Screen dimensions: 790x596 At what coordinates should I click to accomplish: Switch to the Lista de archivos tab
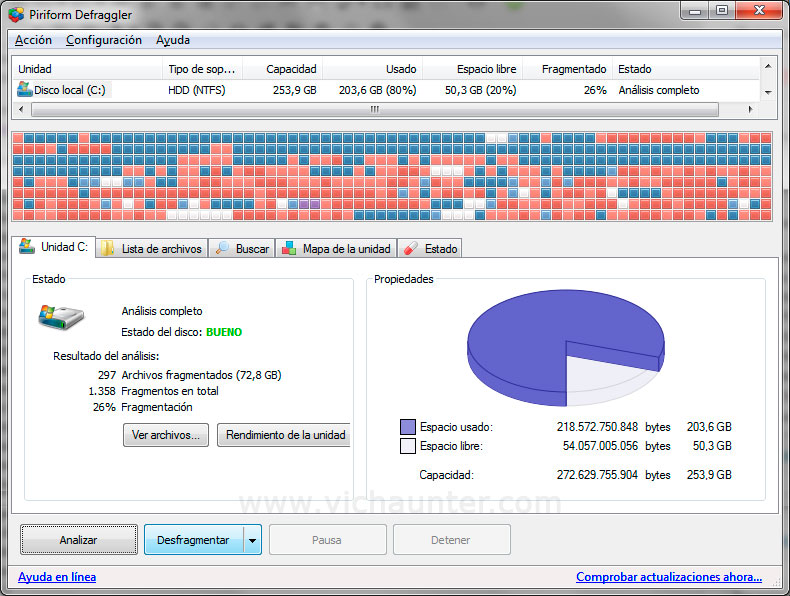pos(152,248)
